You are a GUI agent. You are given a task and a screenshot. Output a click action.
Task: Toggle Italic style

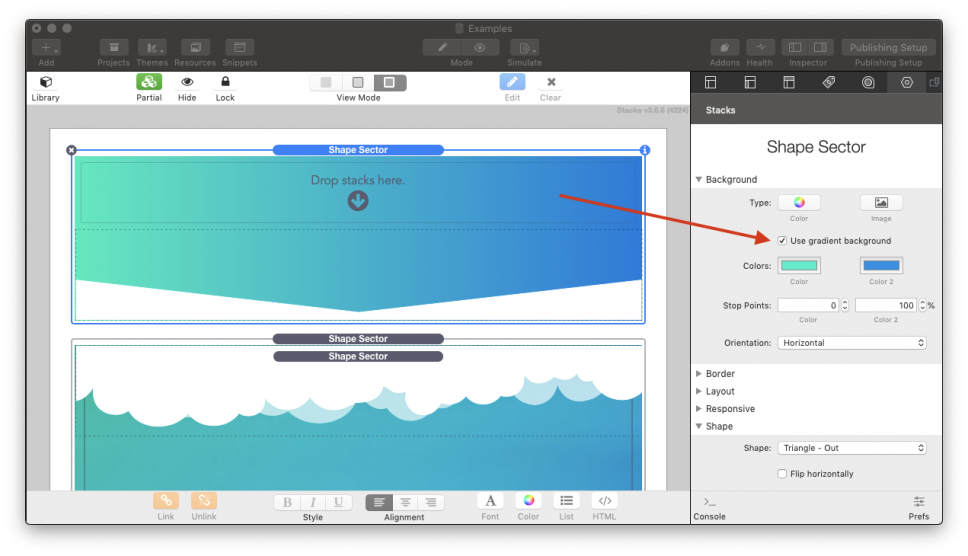[x=313, y=502]
